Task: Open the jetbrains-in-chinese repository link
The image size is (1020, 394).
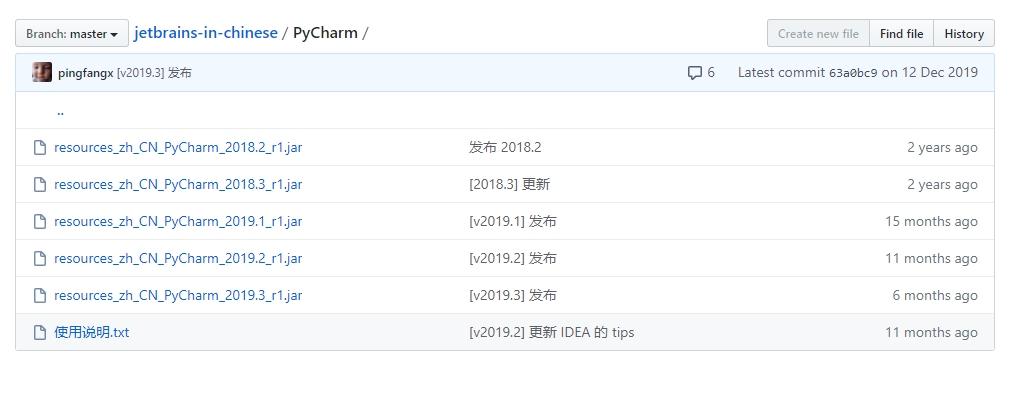Action: (206, 33)
